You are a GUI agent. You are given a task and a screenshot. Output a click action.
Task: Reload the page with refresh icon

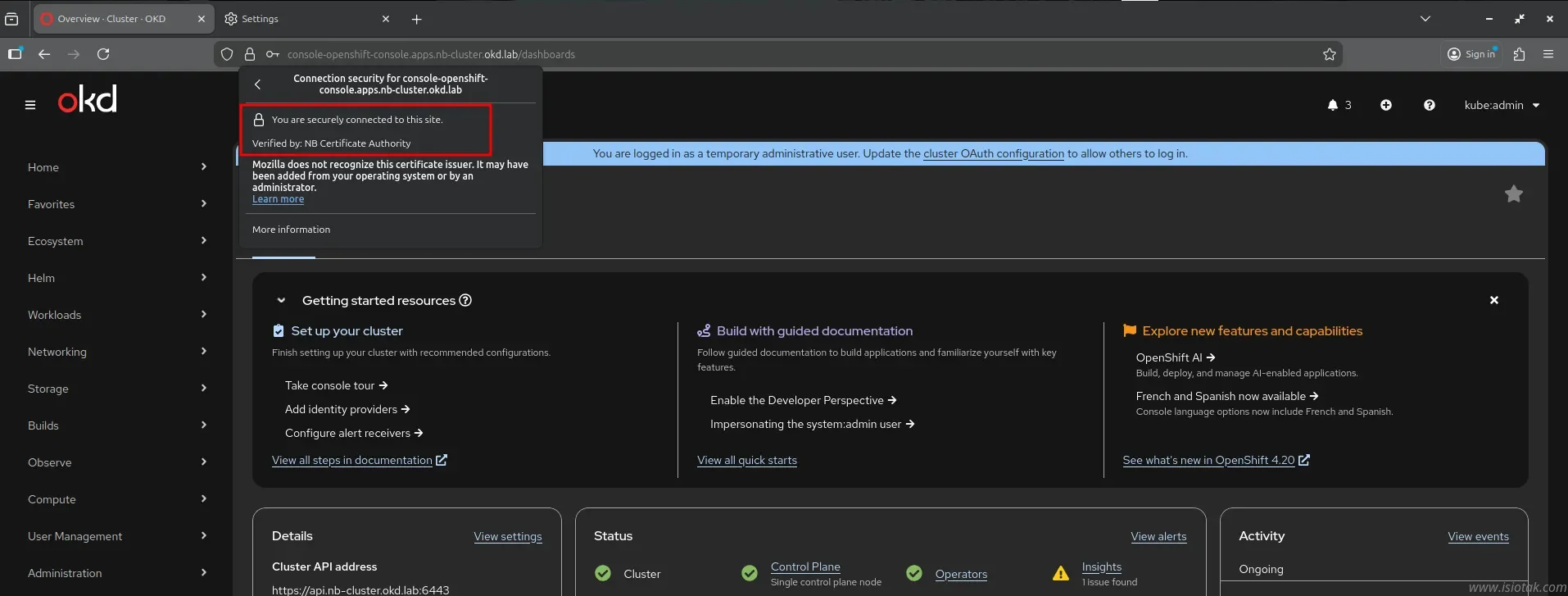[103, 54]
